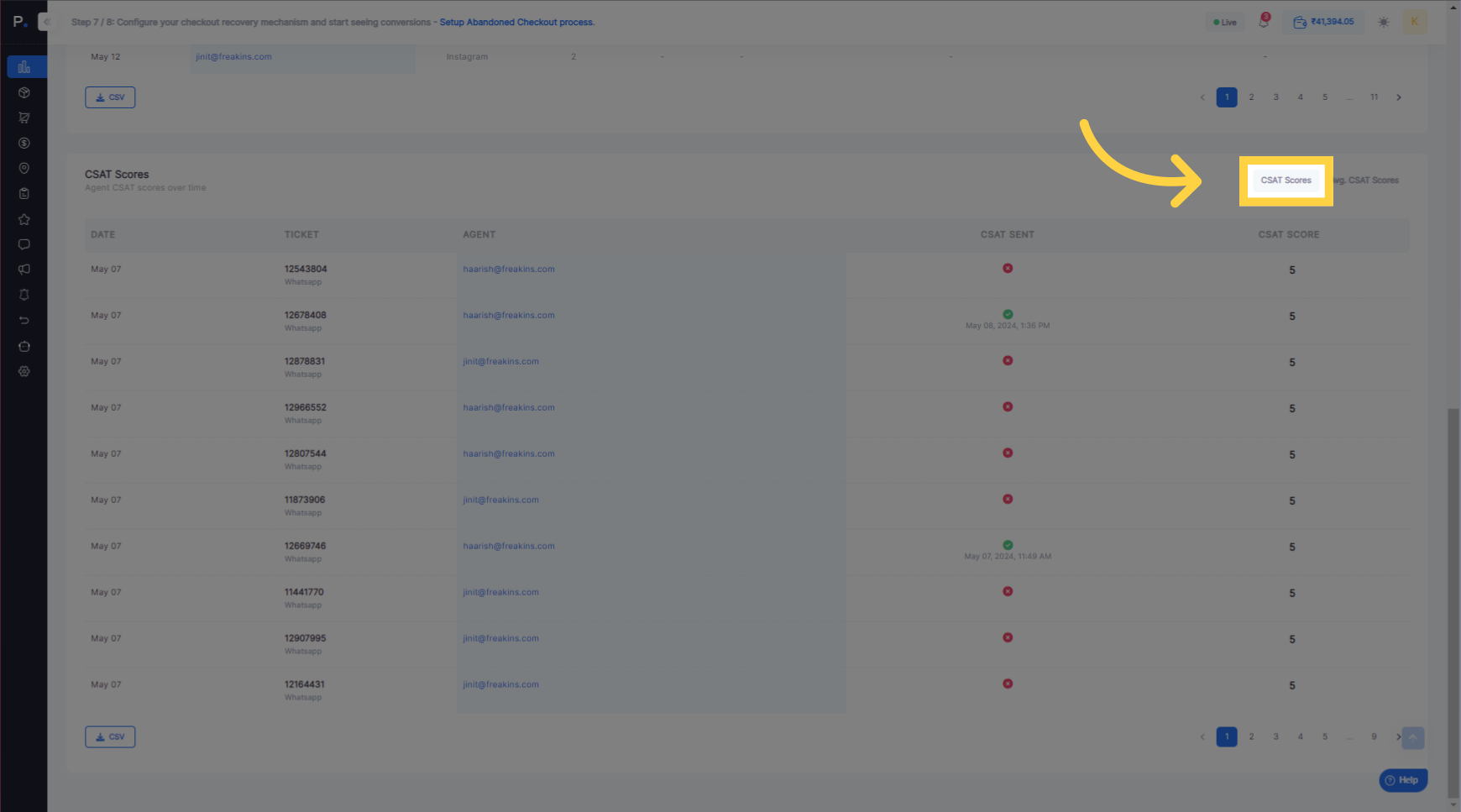Open the settings gear icon in sidebar
The width and height of the screenshot is (1461, 812).
pos(24,371)
